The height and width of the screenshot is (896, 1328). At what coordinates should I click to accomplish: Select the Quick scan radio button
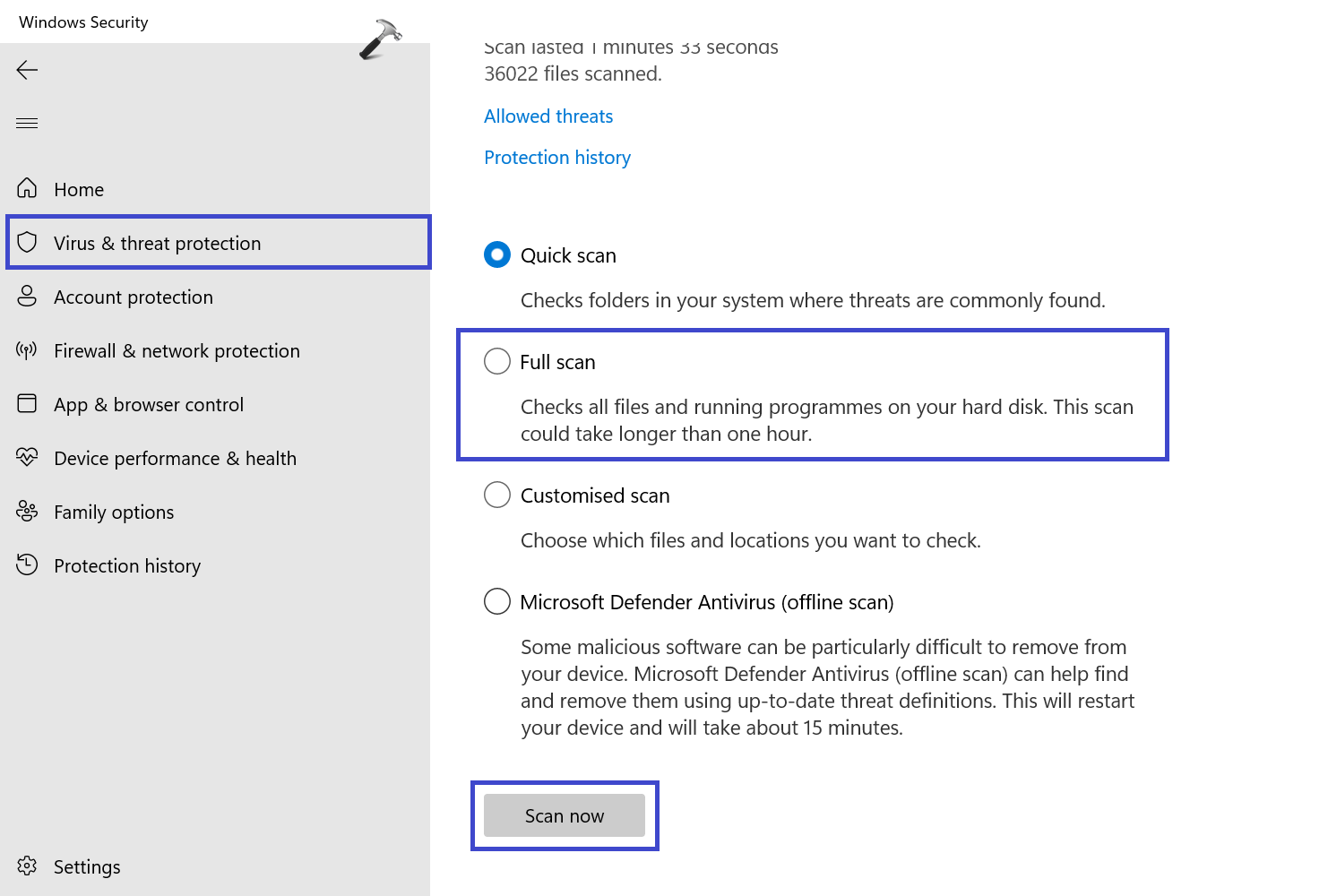point(497,254)
